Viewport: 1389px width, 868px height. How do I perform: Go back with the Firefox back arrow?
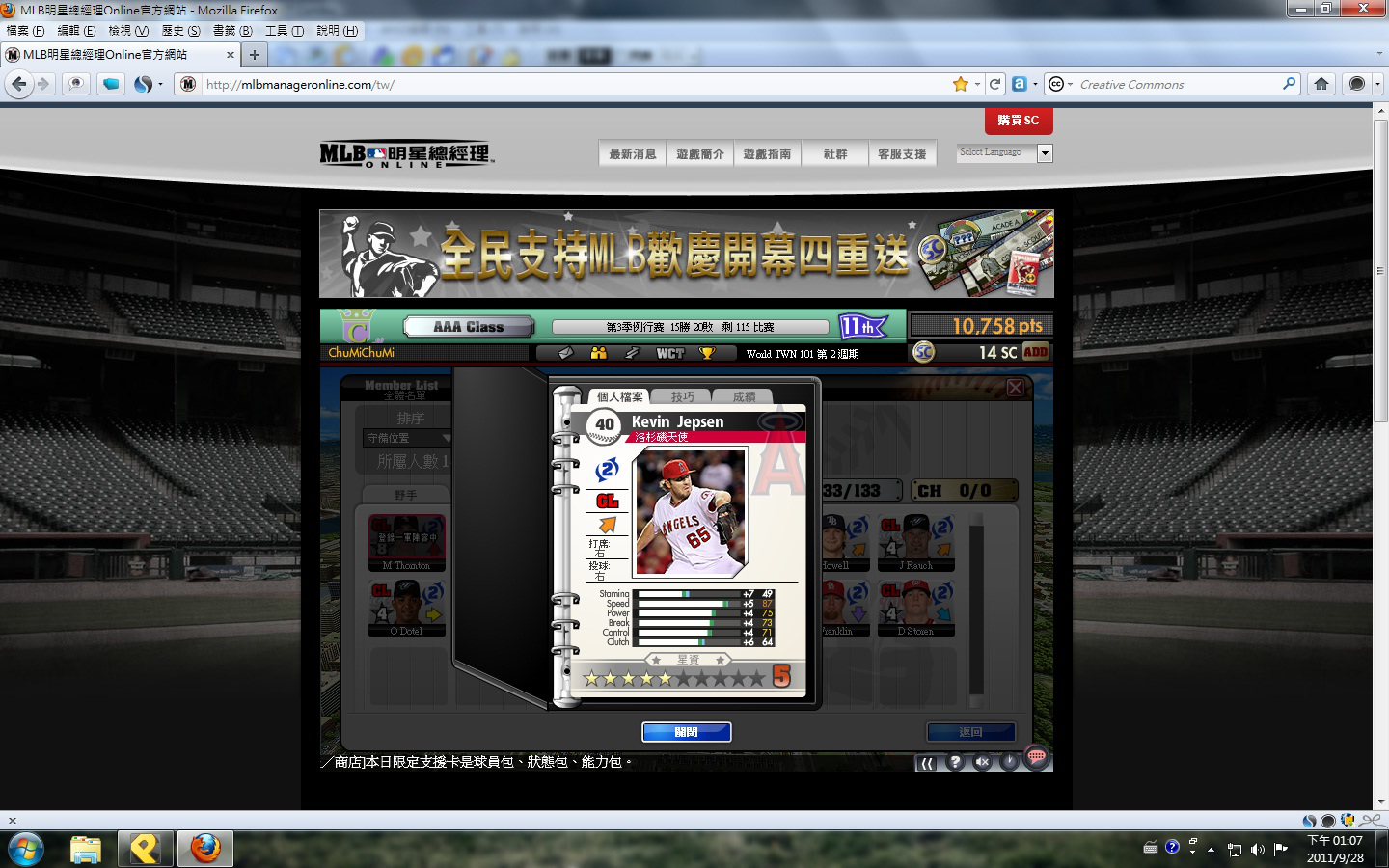(x=18, y=85)
